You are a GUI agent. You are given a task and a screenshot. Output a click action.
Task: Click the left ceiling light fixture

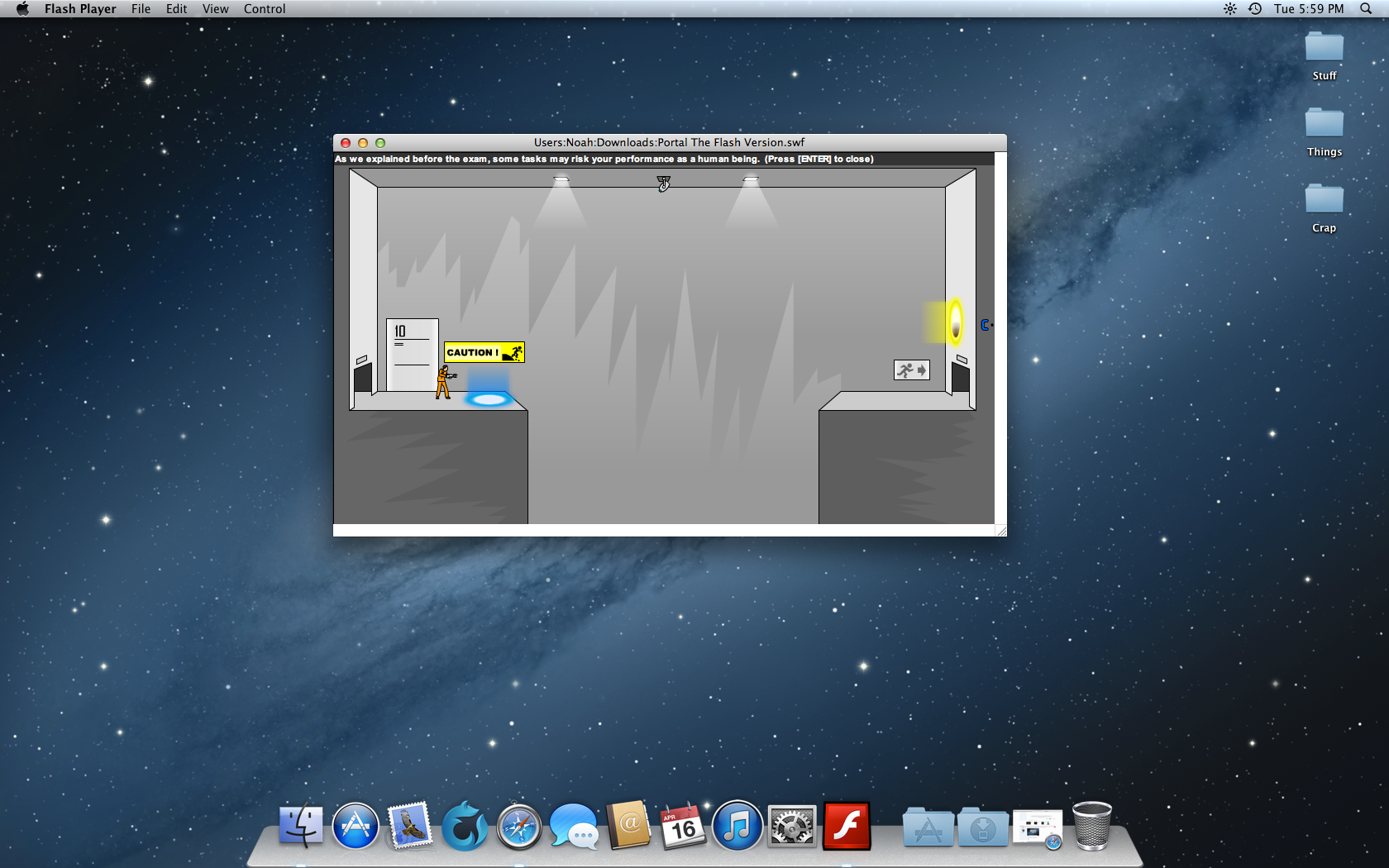tap(561, 179)
